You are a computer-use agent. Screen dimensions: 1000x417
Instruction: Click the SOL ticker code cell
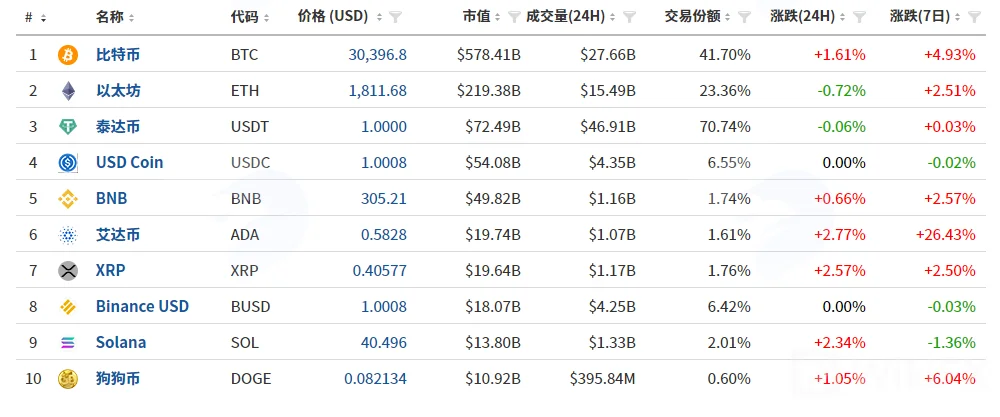click(x=245, y=342)
